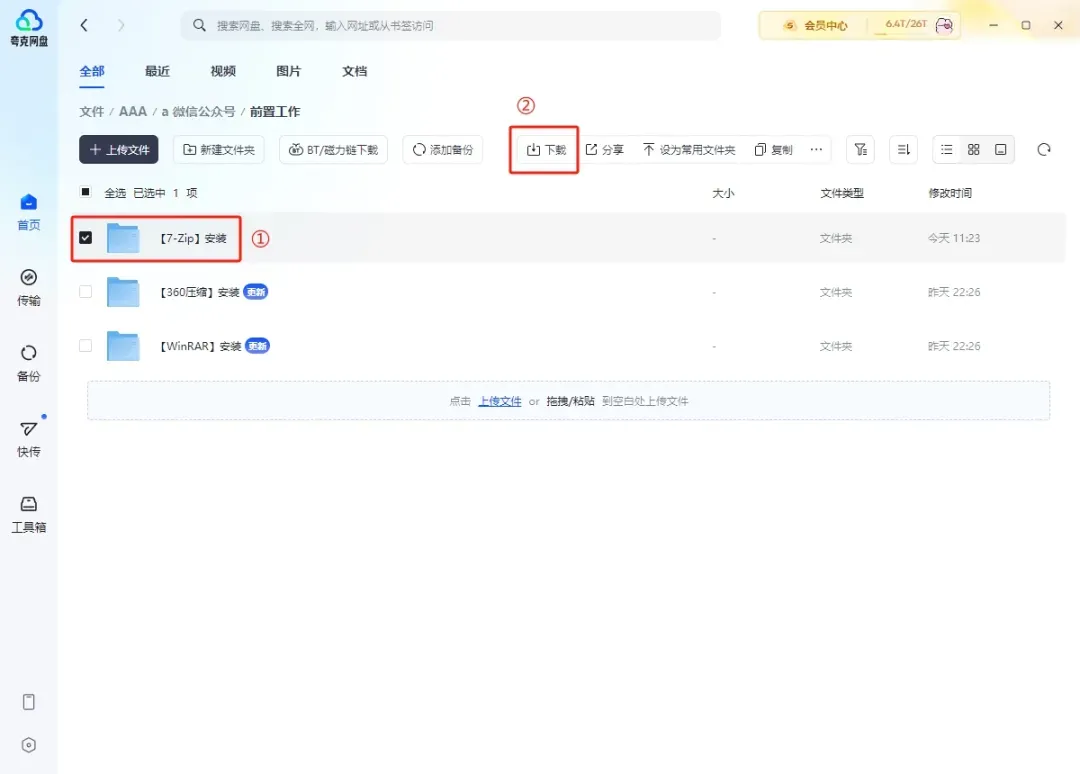Click the 6.4T/26T storage indicator

coord(906,24)
